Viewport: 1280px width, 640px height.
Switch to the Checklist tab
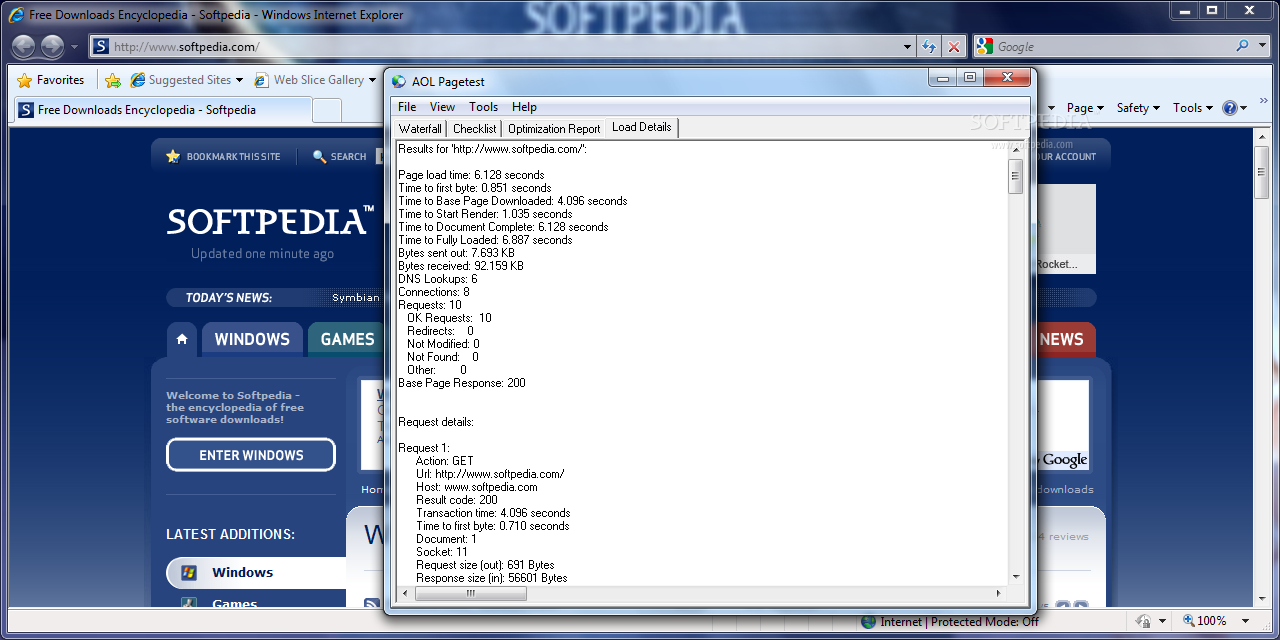pos(474,128)
